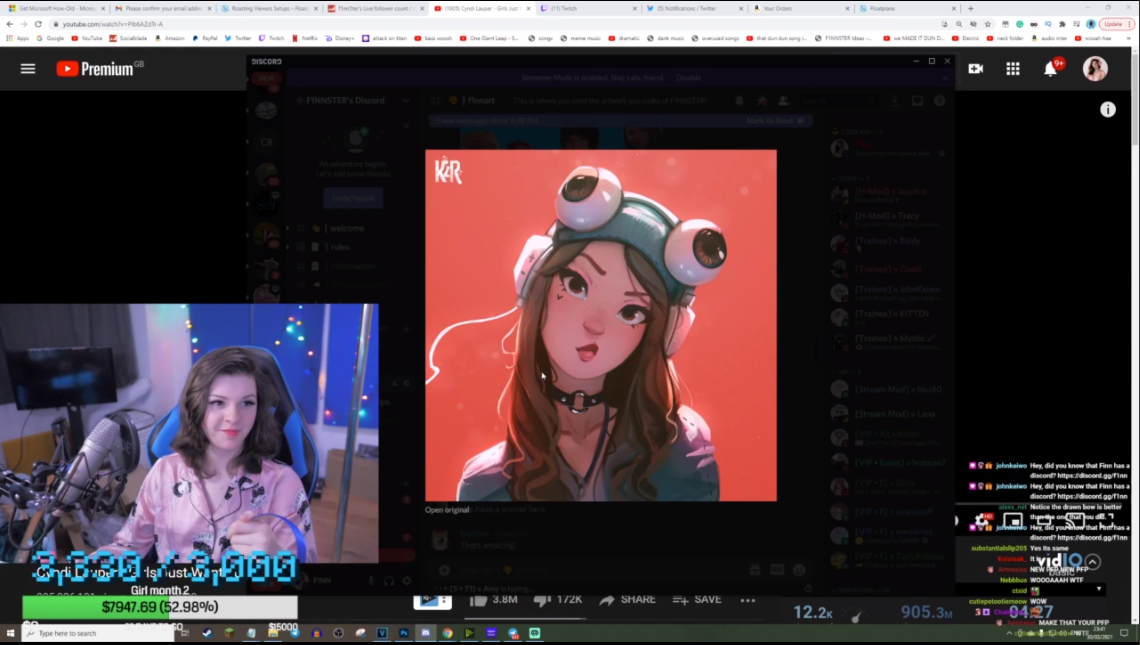Expand the vidIQ panel chevron
Viewport: 1140px width, 645px height.
1092,562
